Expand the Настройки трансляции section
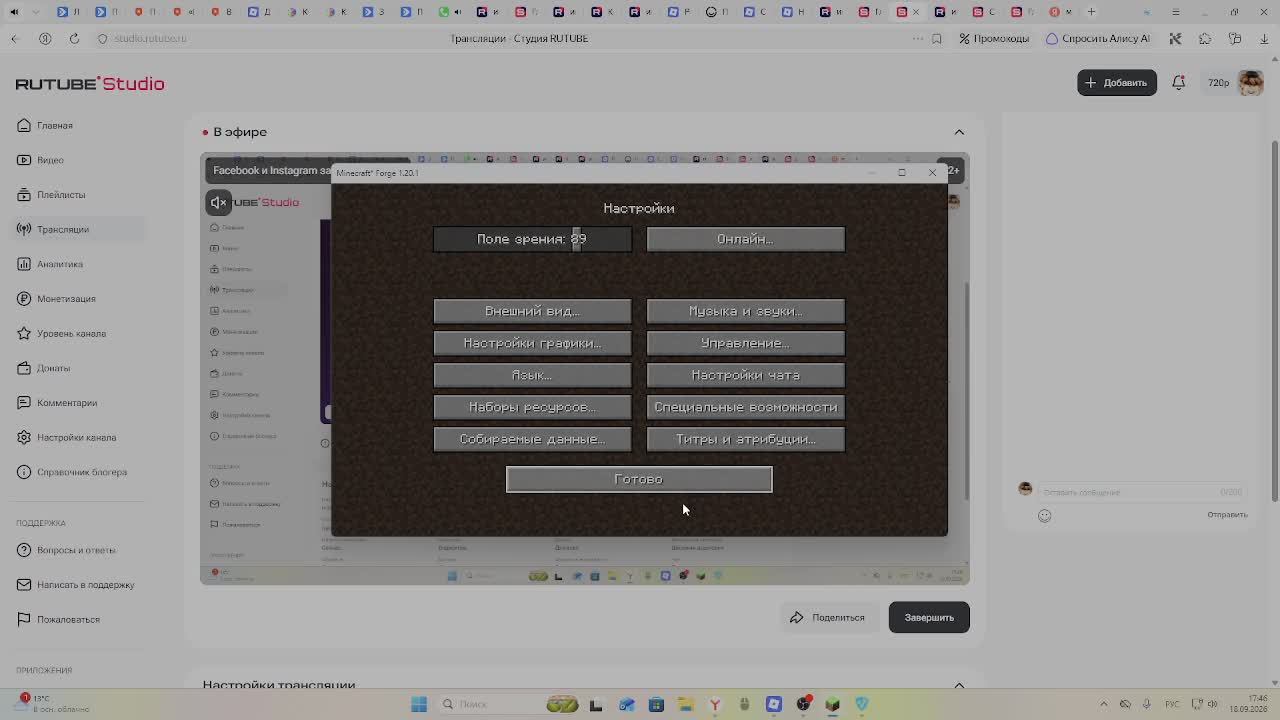 point(959,685)
